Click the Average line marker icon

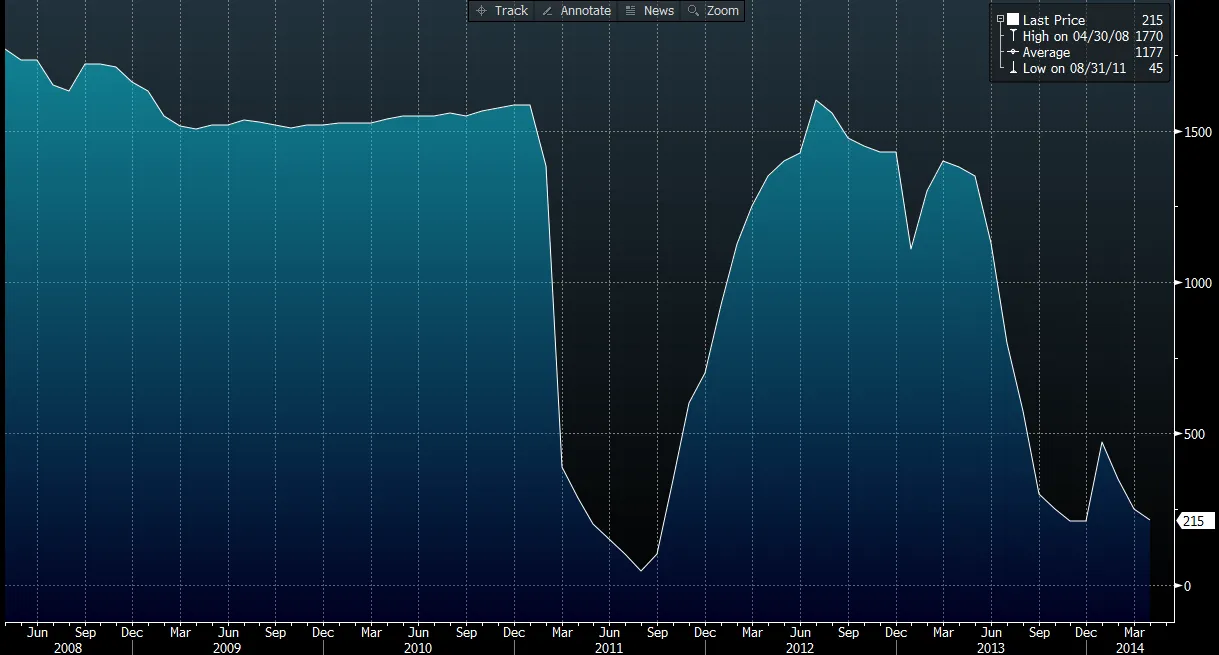tap(1013, 52)
